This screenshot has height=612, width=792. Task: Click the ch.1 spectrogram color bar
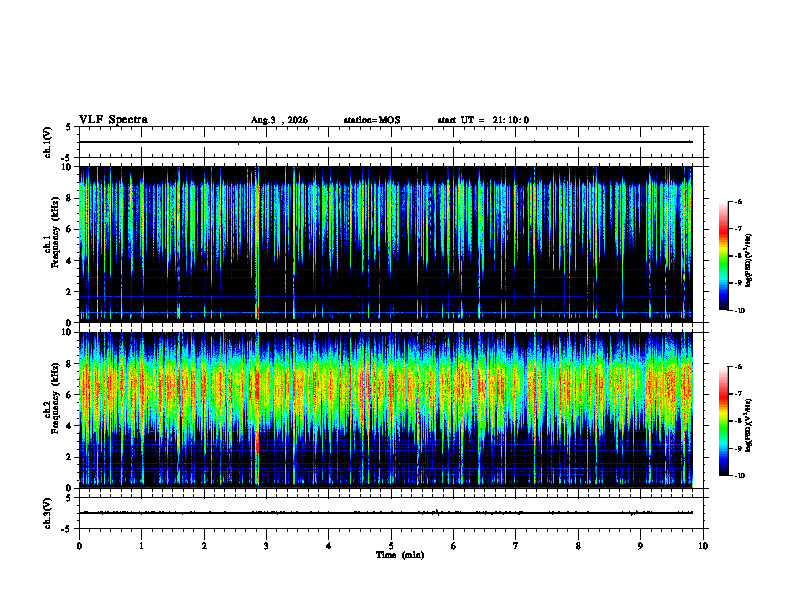(723, 256)
